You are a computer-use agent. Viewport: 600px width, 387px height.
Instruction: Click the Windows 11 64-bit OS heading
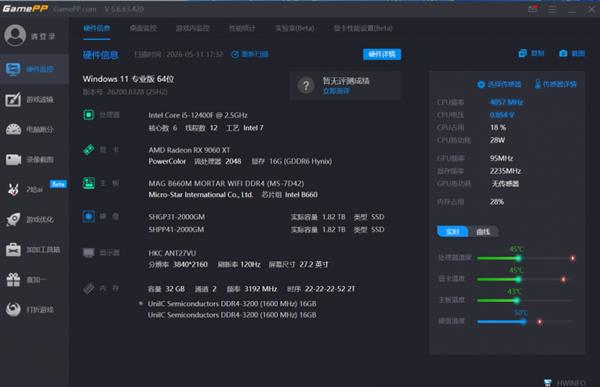point(128,79)
